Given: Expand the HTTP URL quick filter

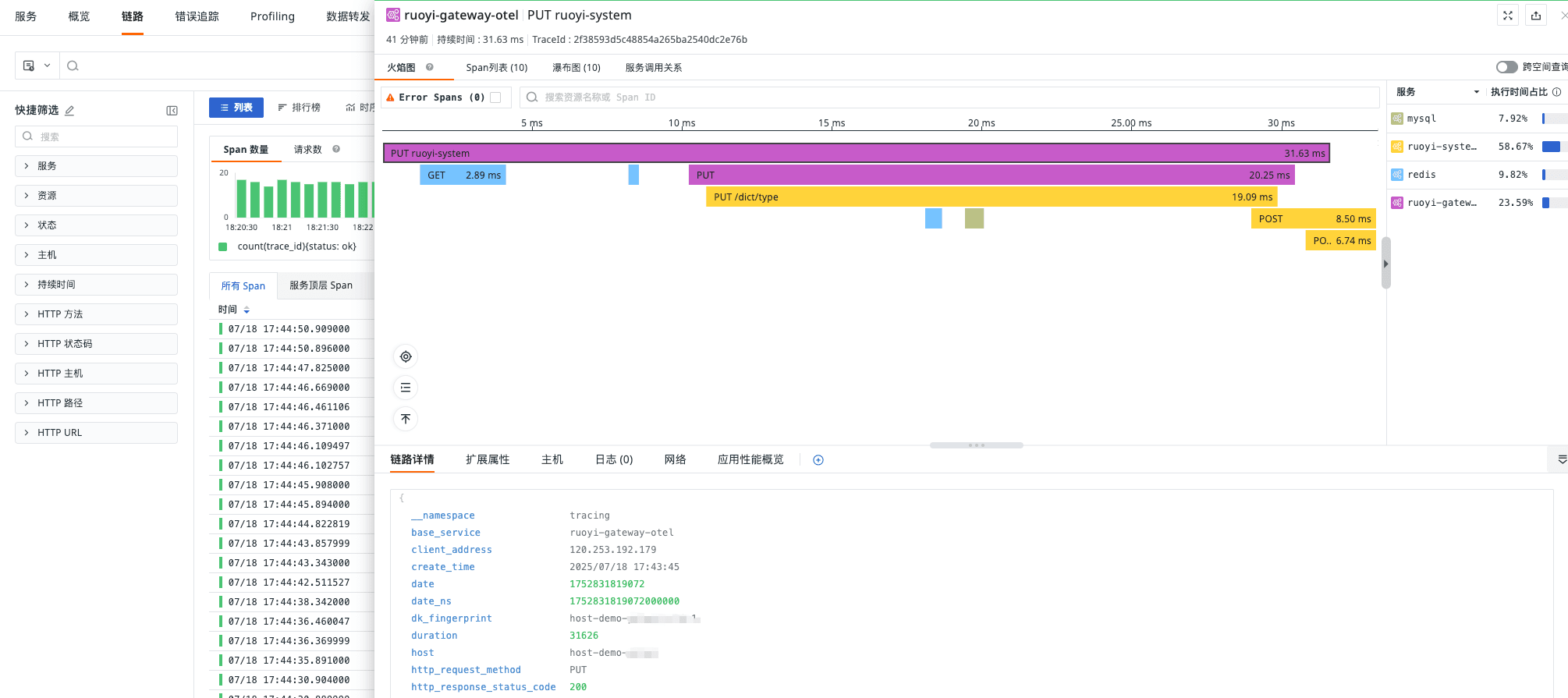Looking at the screenshot, I should coord(96,433).
